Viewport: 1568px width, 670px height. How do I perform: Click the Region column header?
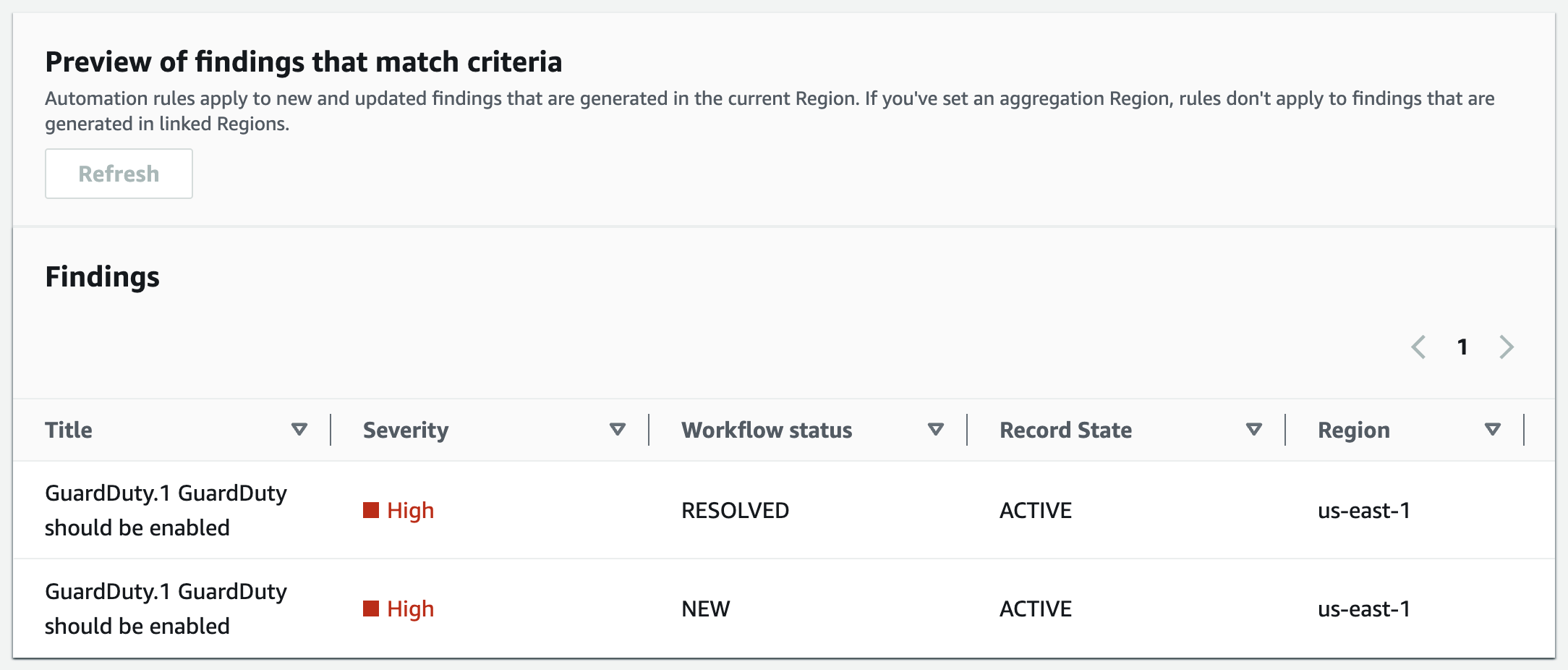(1353, 430)
